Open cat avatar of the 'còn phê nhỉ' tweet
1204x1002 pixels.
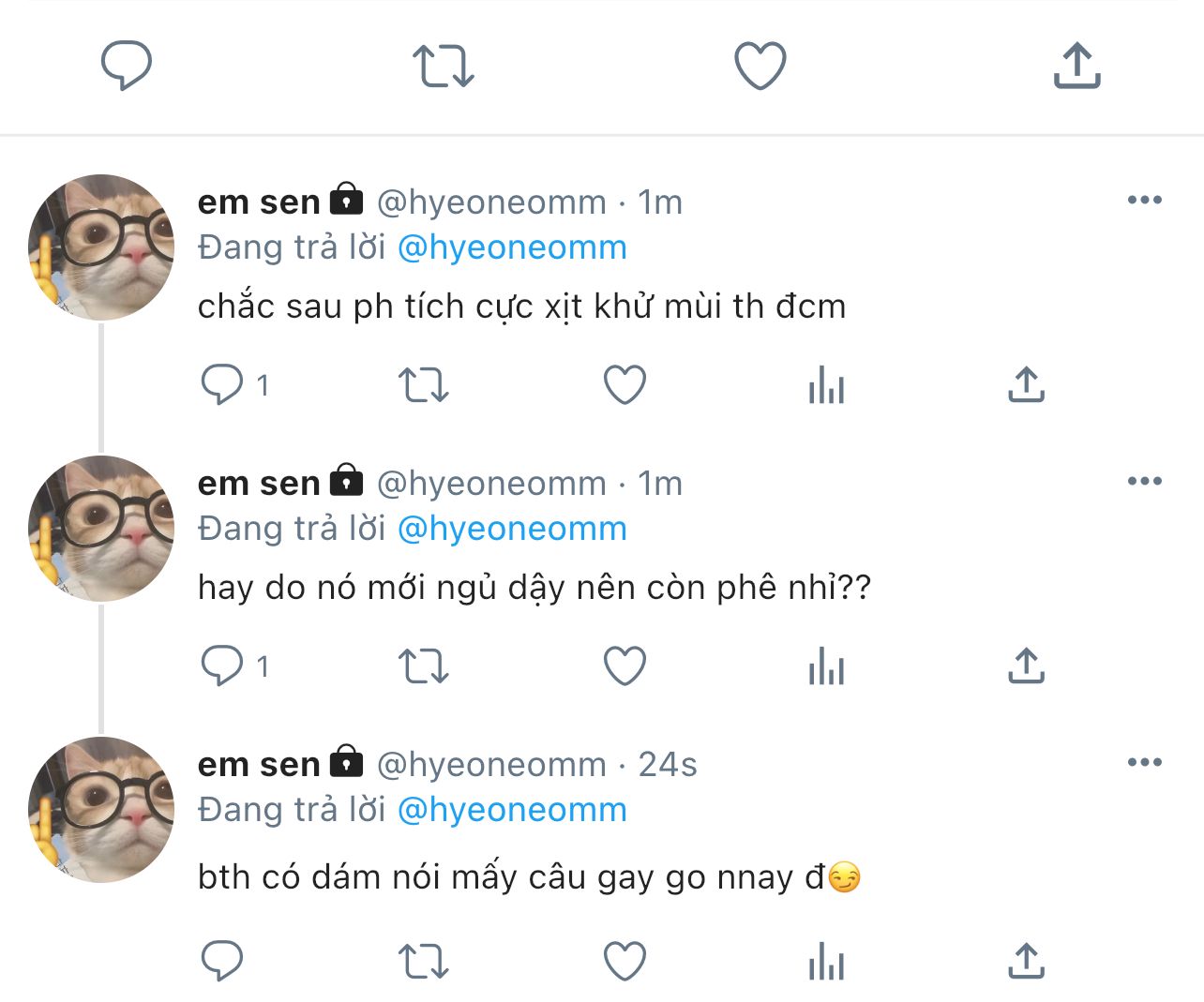click(101, 529)
